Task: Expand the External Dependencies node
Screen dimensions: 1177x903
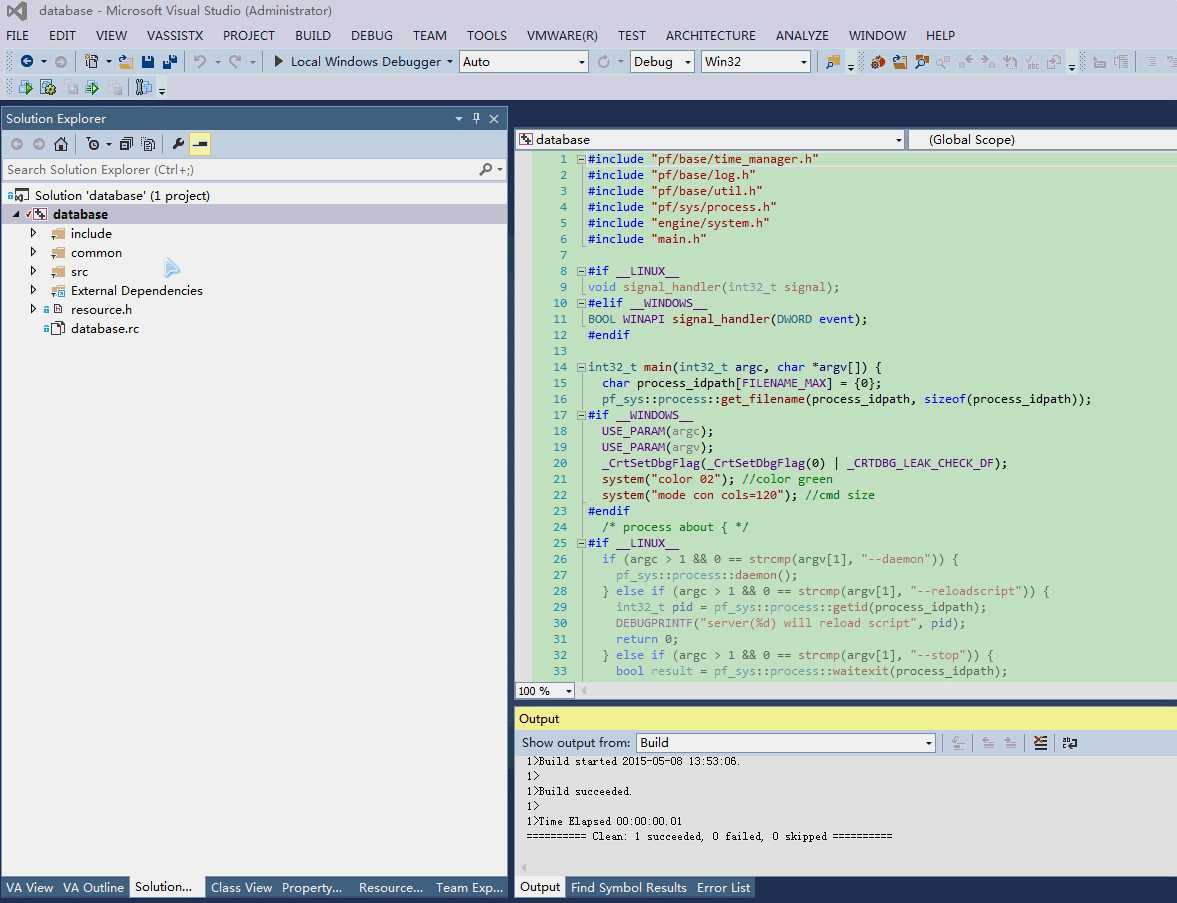Action: (33, 290)
